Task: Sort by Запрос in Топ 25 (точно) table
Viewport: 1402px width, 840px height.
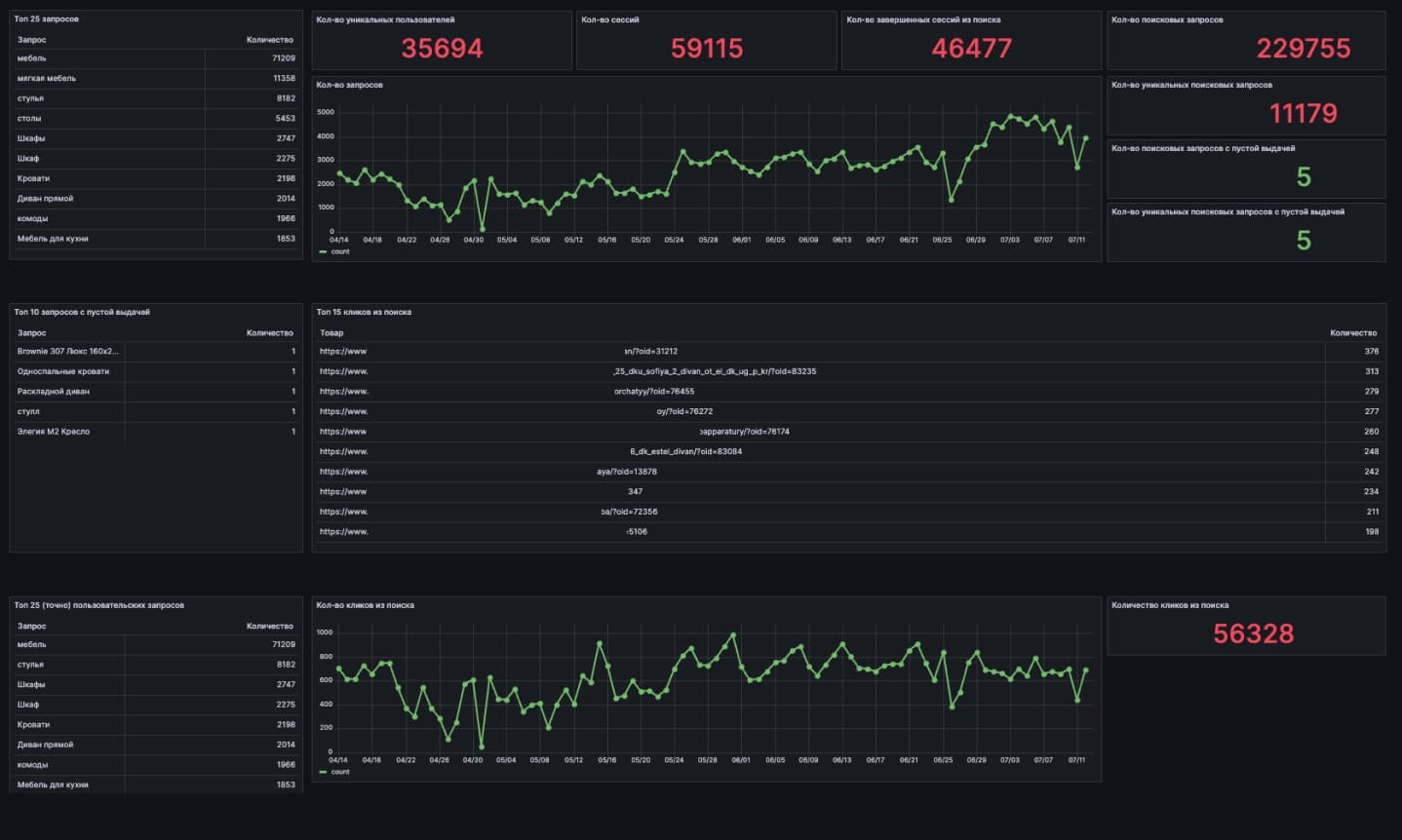Action: pyautogui.click(x=32, y=627)
